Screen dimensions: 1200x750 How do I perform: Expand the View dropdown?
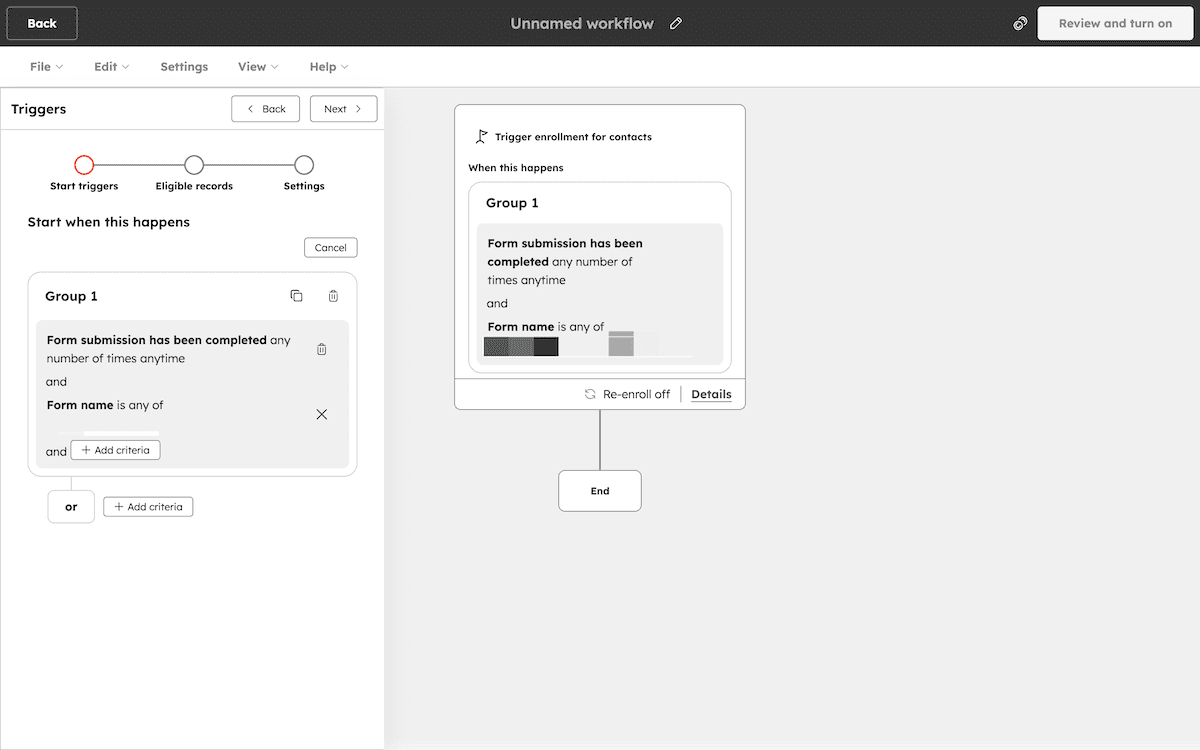tap(257, 66)
